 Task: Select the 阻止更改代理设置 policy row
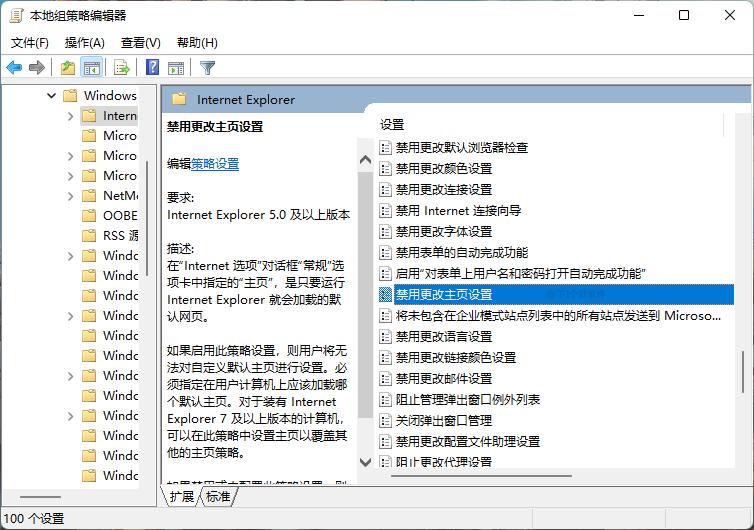(x=436, y=462)
